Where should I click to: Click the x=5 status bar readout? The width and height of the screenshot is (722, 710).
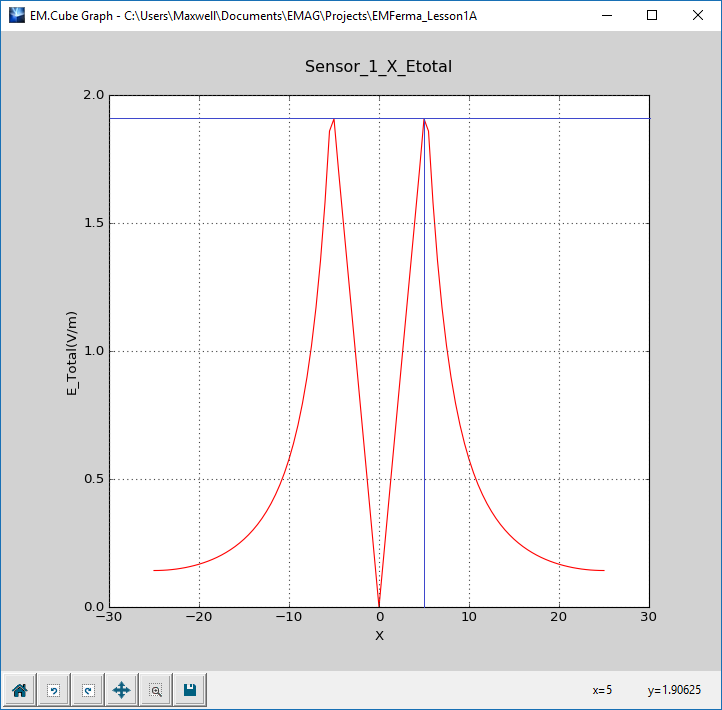click(x=602, y=689)
